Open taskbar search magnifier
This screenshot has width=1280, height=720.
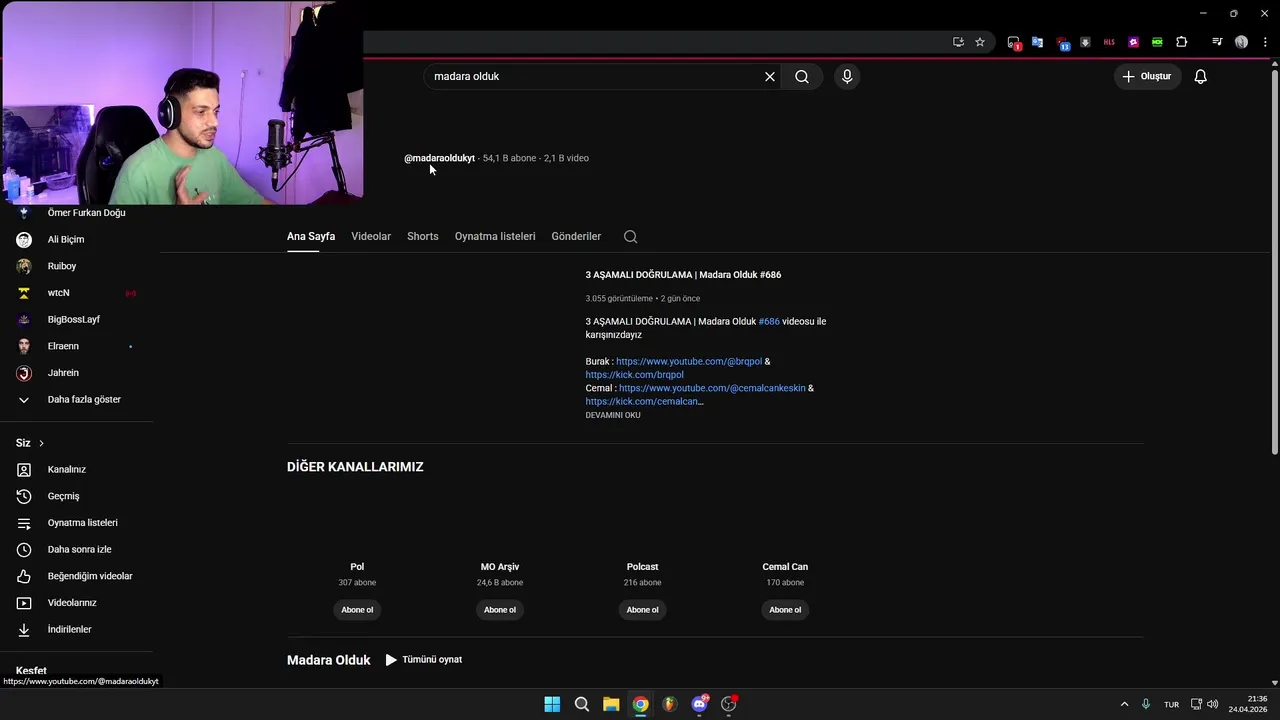(x=581, y=704)
